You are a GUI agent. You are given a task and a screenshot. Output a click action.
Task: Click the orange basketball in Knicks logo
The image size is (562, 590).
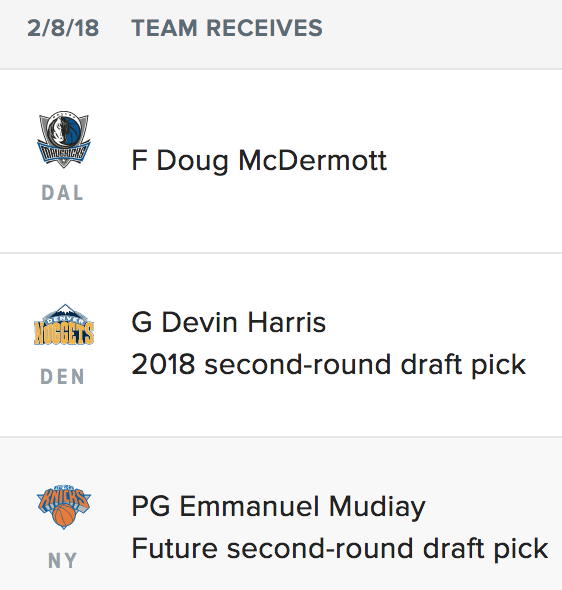coord(64,516)
